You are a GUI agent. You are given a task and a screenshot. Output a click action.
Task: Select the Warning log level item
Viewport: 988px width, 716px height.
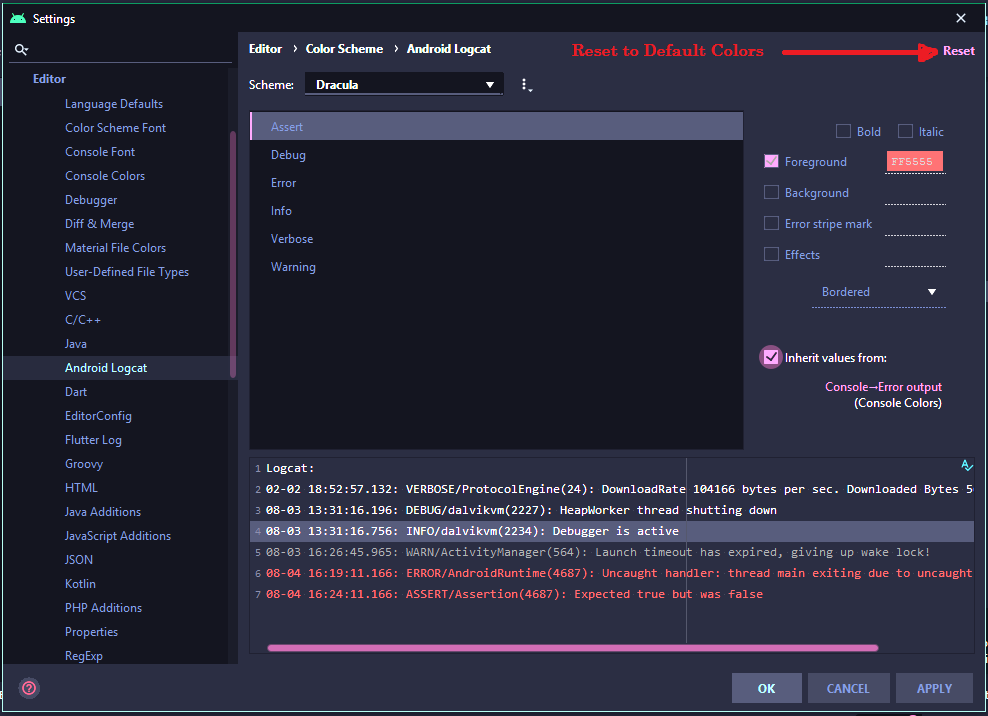coord(293,267)
